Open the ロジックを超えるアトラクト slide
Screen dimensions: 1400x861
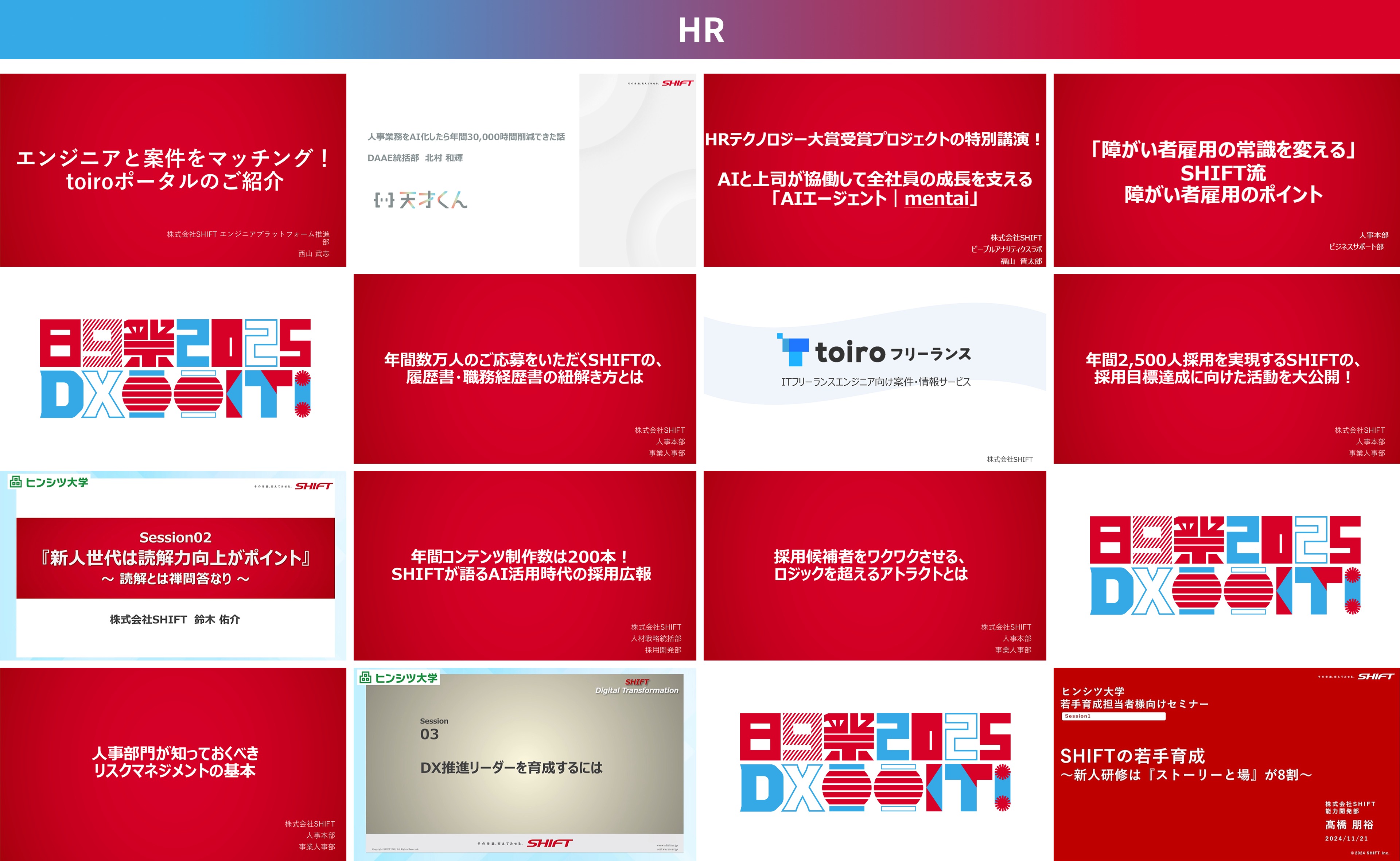tap(874, 565)
